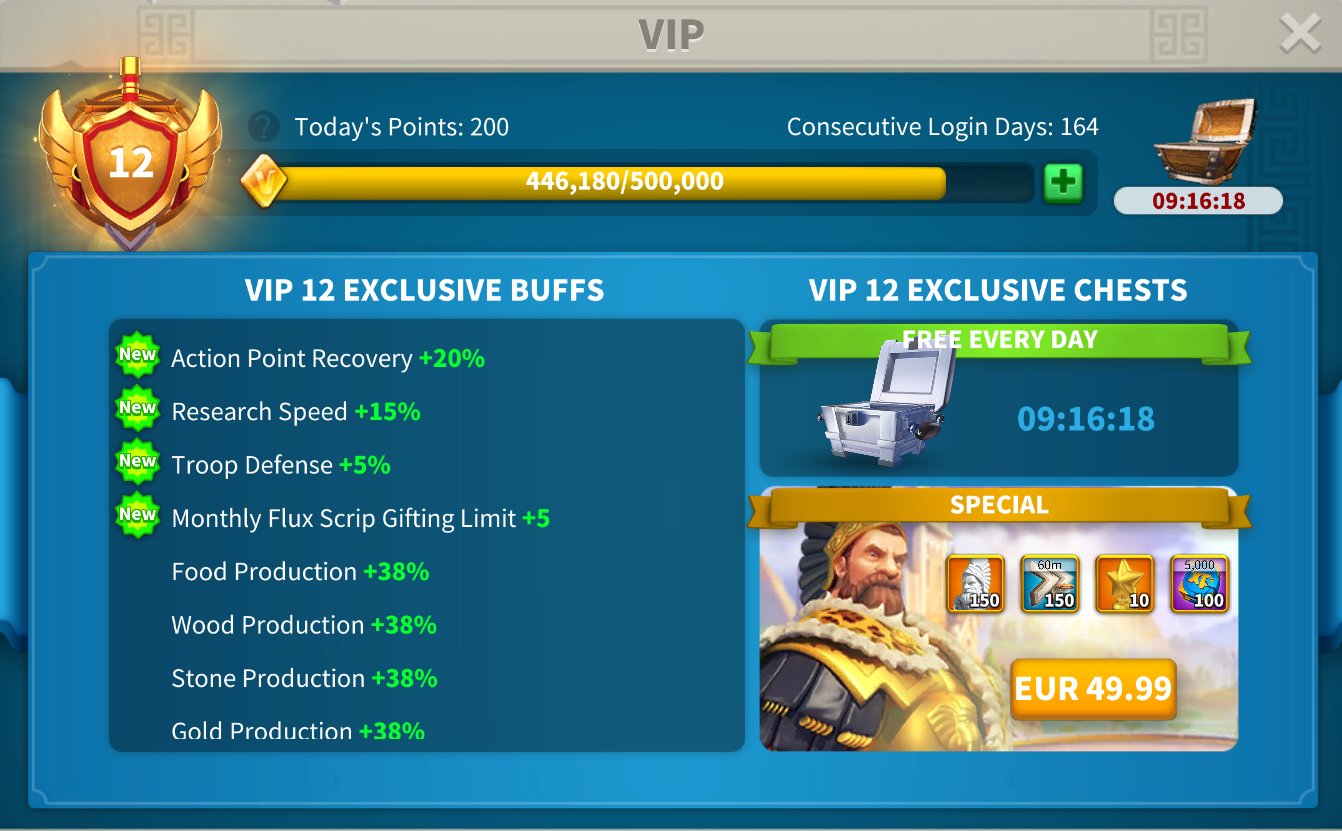Image resolution: width=1342 pixels, height=831 pixels.
Task: Click the green plus add points button
Action: point(1063,183)
